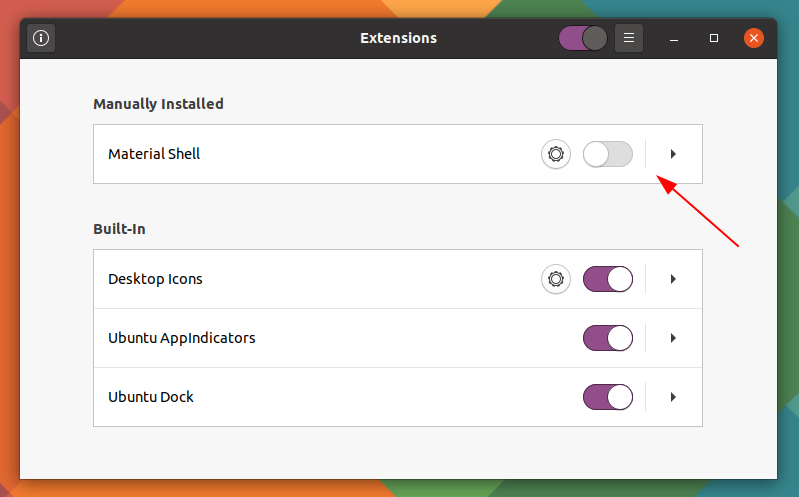Maximize the Extensions window
This screenshot has height=497, width=799.
tap(714, 39)
